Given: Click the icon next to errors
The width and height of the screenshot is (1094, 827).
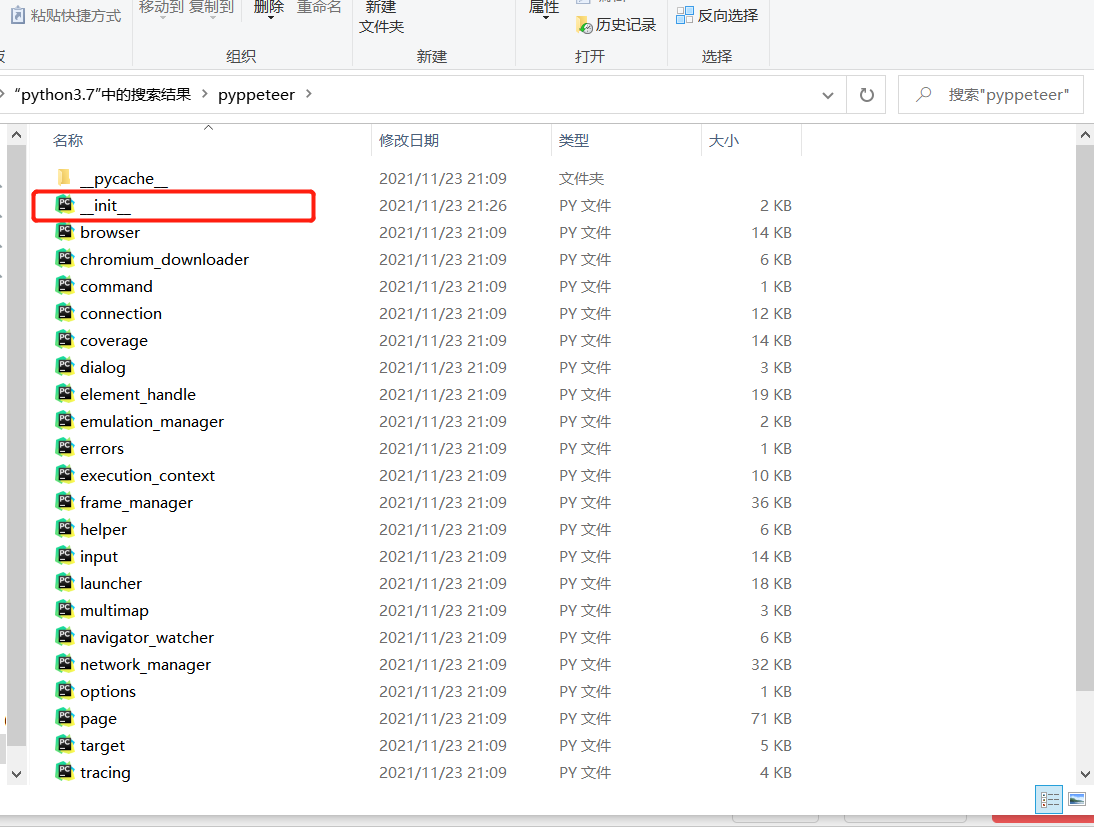Looking at the screenshot, I should click(65, 447).
